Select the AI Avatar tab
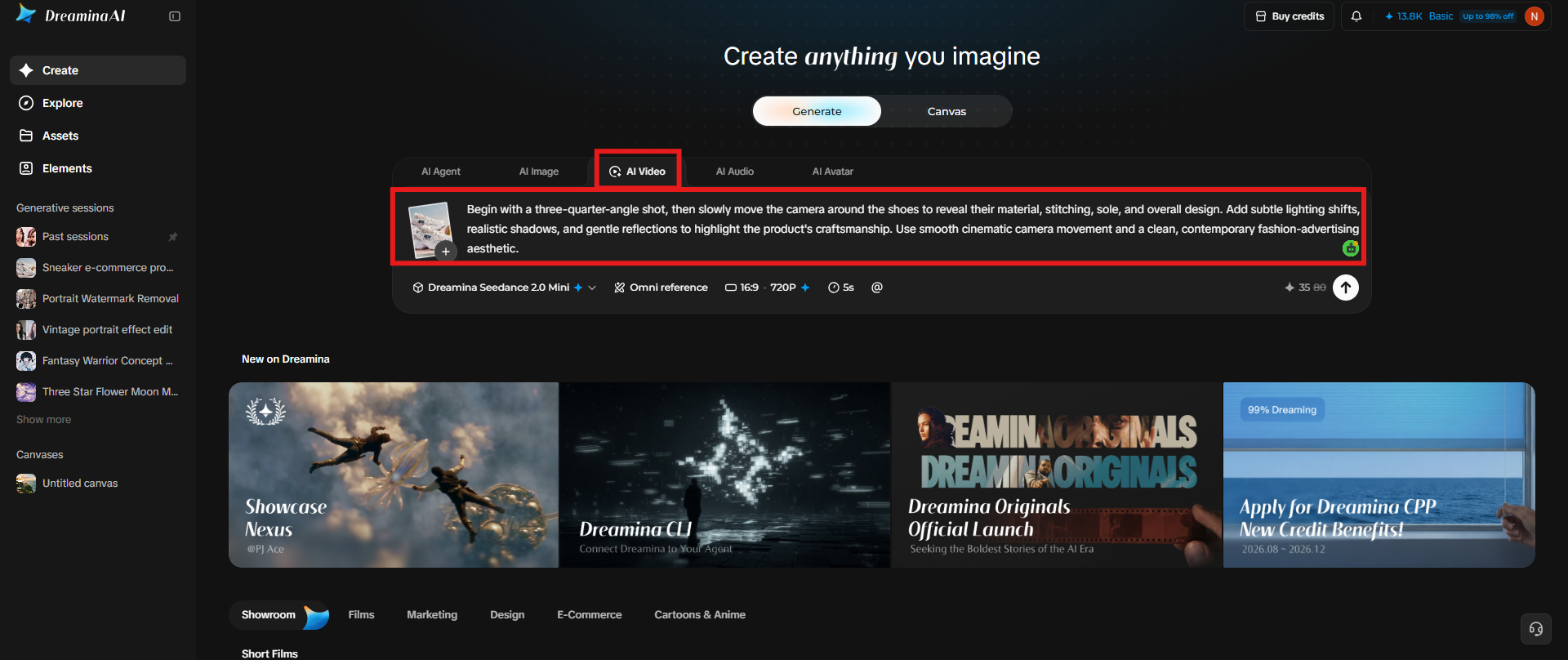The width and height of the screenshot is (1568, 660). (x=833, y=172)
